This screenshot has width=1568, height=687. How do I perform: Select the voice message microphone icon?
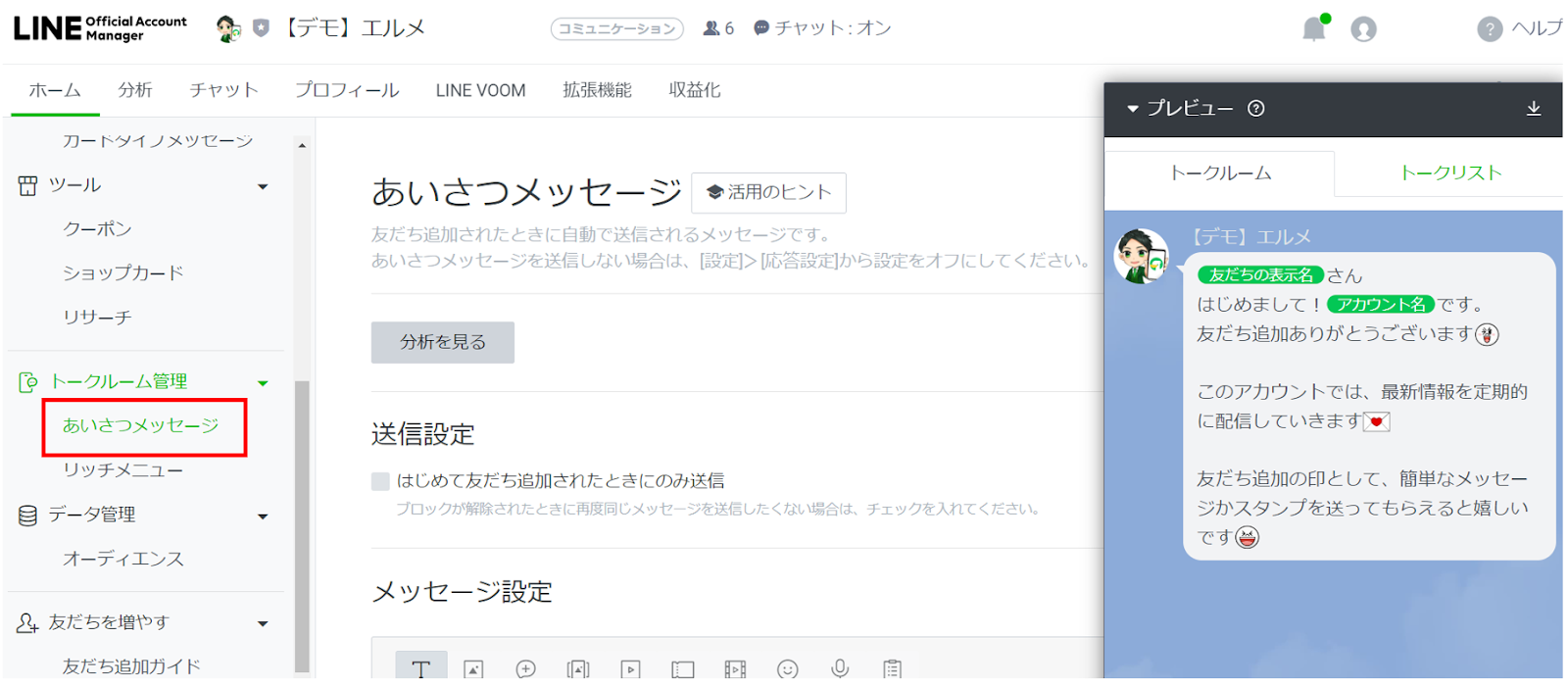(840, 668)
